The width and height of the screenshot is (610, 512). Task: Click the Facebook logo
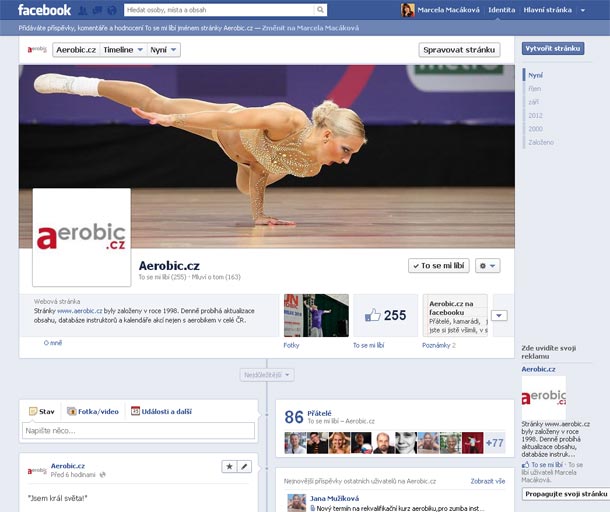[44, 10]
